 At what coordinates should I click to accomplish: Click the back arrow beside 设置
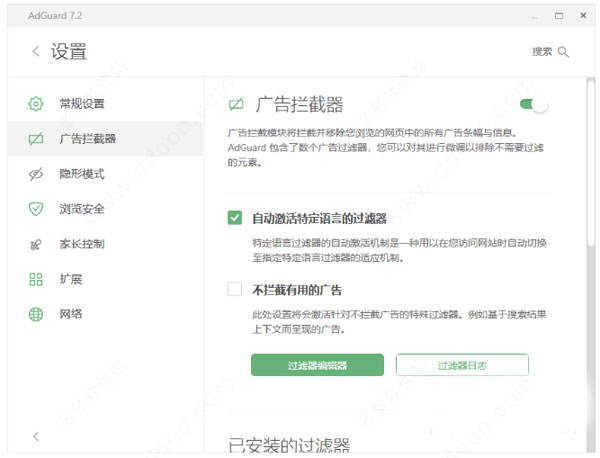click(x=36, y=51)
